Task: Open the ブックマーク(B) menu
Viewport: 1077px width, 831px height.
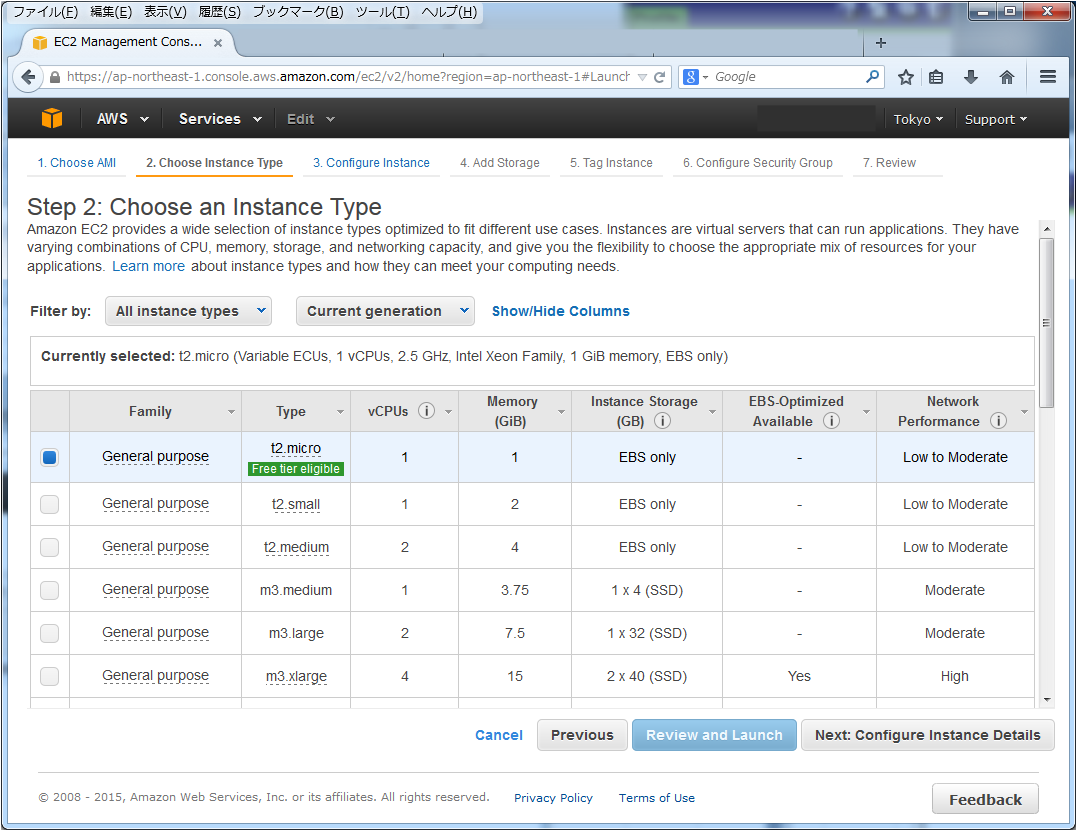Action: 297,12
